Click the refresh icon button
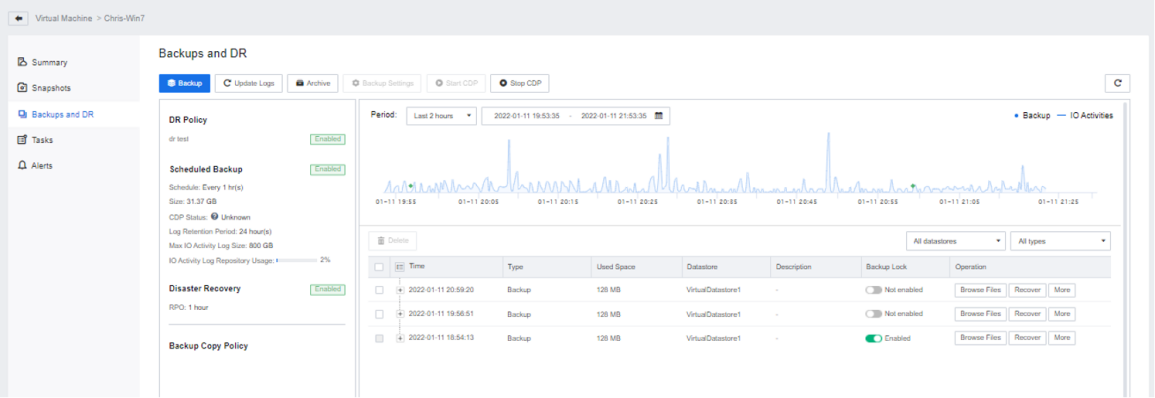This screenshot has width=1155, height=398. pyautogui.click(x=1117, y=83)
